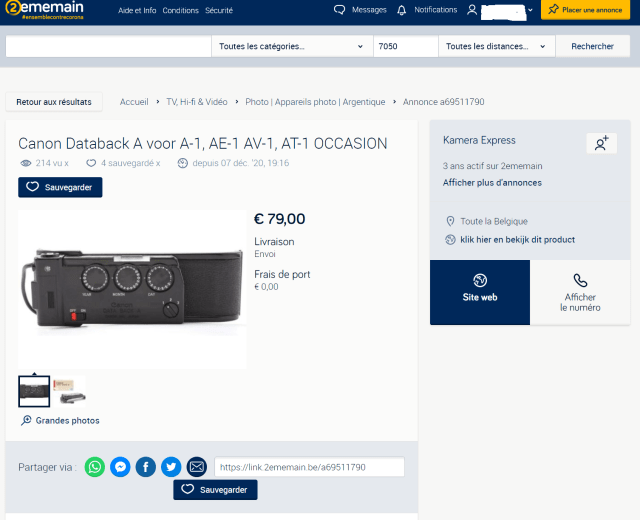Image resolution: width=640 pixels, height=520 pixels.
Task: Follow seller Kamera Express icon
Action: pyautogui.click(x=602, y=143)
